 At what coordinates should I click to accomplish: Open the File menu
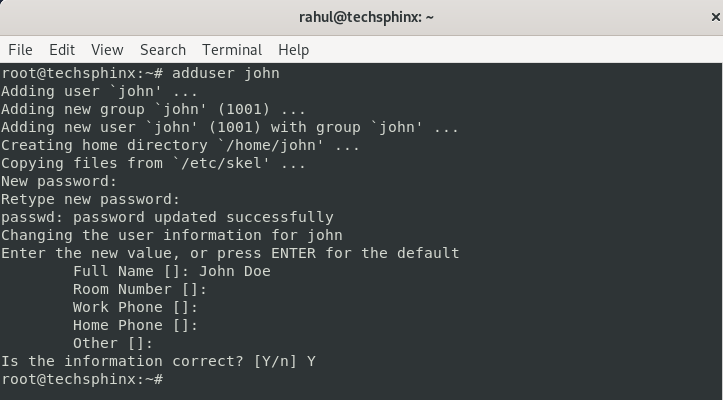20,50
